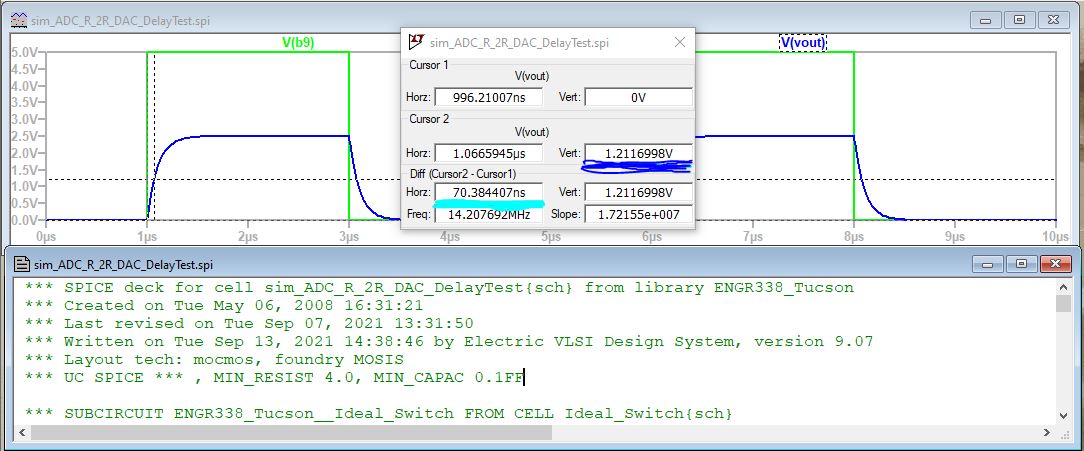Click the waveform window's title bar icon
1084x451 pixels.
[x=18, y=19]
